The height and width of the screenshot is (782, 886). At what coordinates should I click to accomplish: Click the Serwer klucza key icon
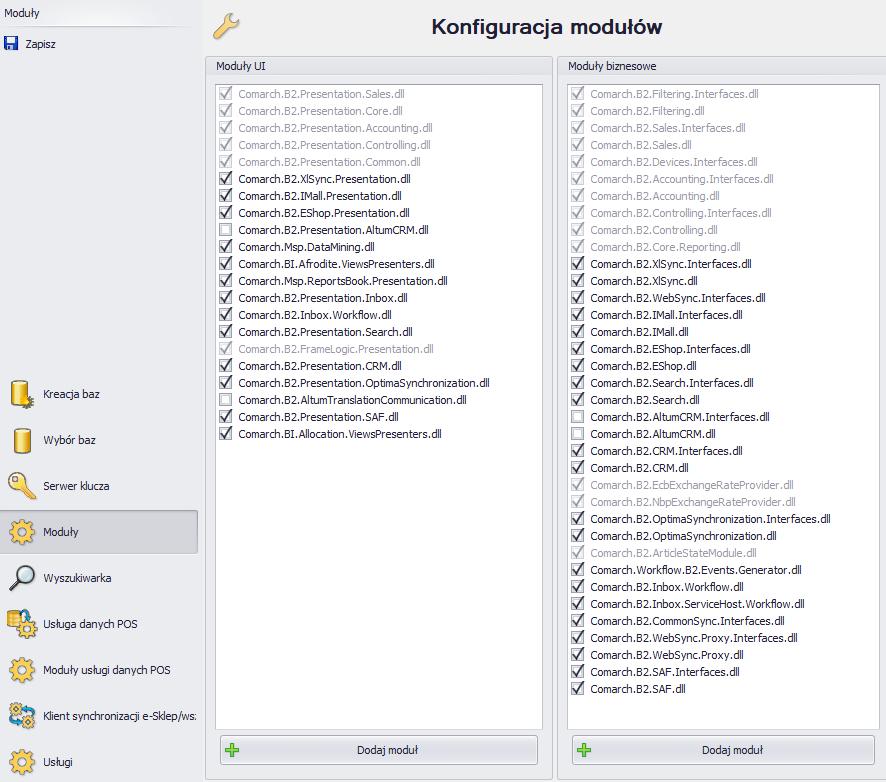pyautogui.click(x=21, y=485)
